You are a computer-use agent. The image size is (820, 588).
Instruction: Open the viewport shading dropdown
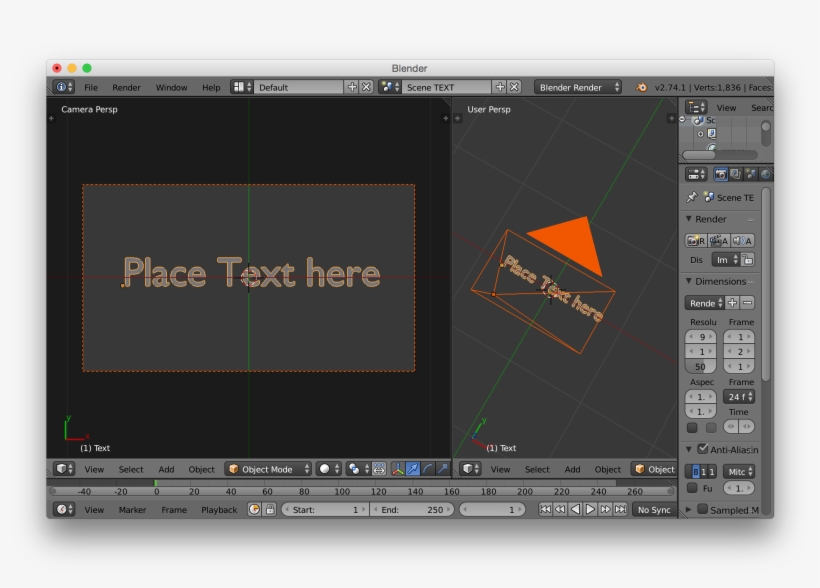pos(329,469)
